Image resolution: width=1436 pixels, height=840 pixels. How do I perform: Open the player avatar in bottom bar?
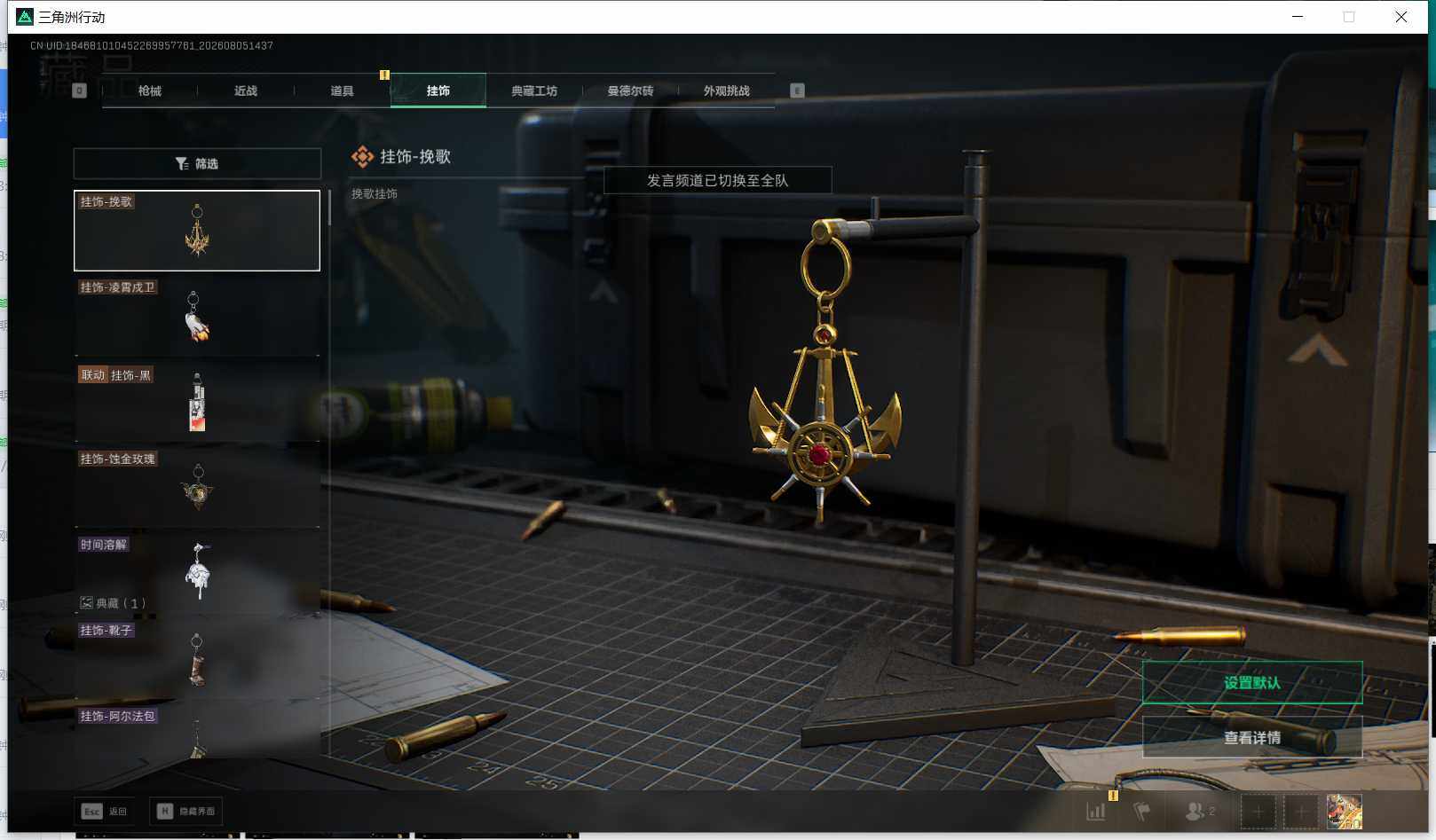point(1344,811)
